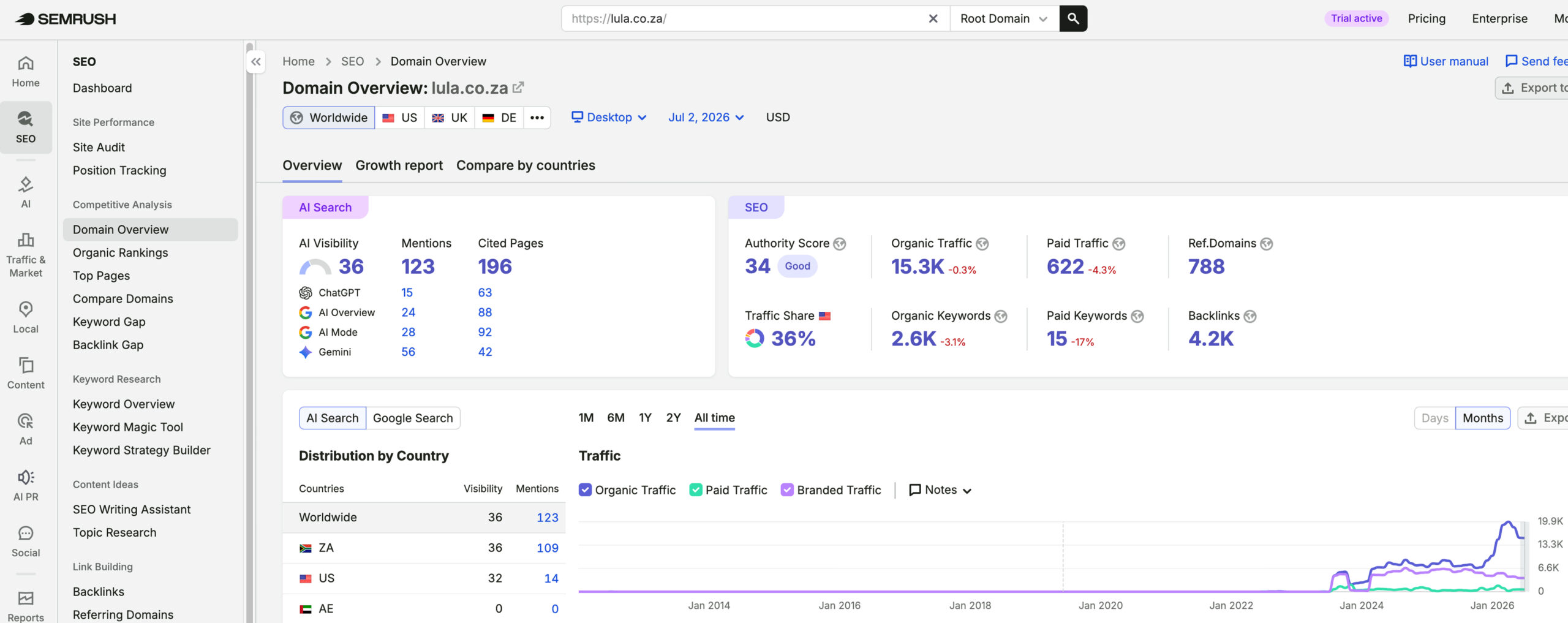Open lula.co.za external link icon
The image size is (1568, 623).
pos(518,88)
